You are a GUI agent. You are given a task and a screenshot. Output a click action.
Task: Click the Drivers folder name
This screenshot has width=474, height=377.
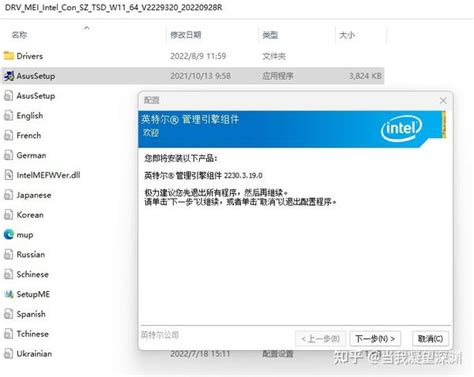click(30, 56)
